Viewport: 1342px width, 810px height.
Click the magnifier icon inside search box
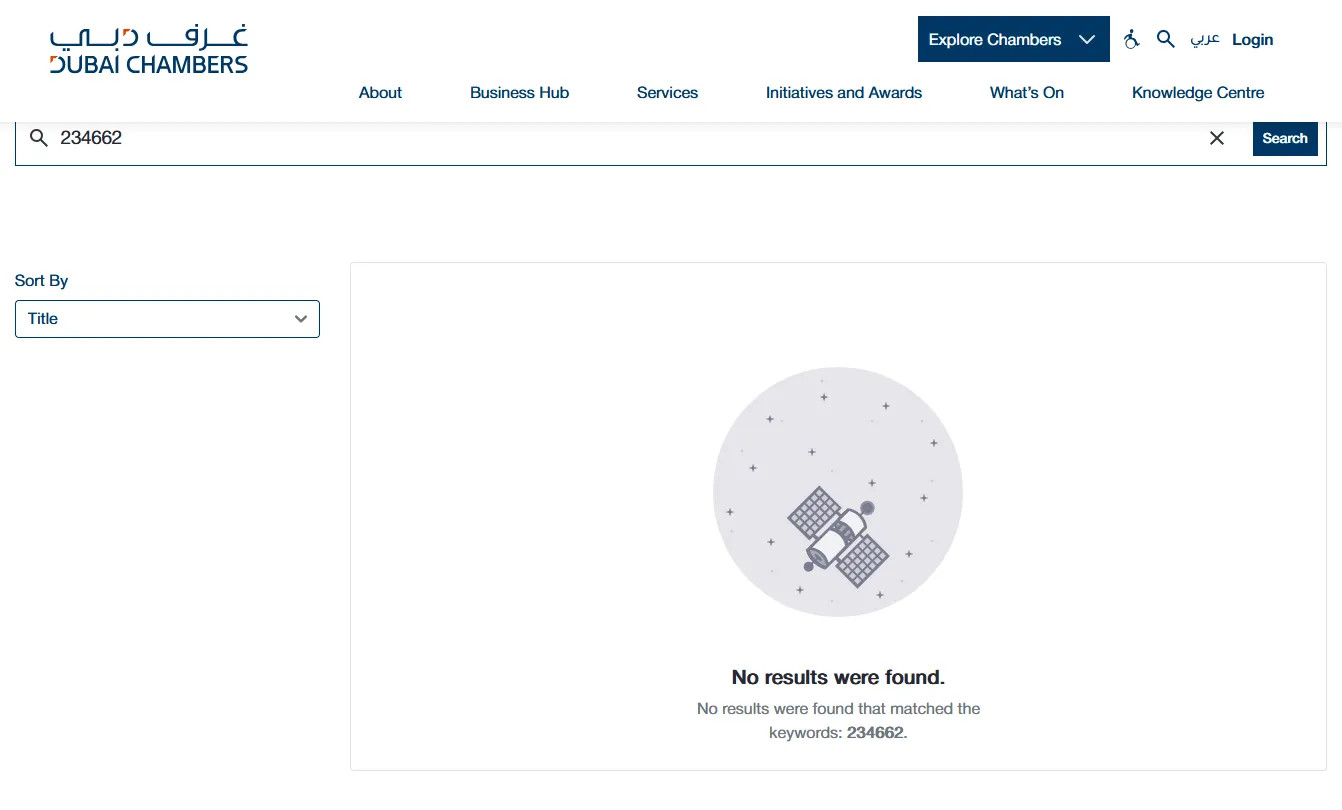(39, 138)
